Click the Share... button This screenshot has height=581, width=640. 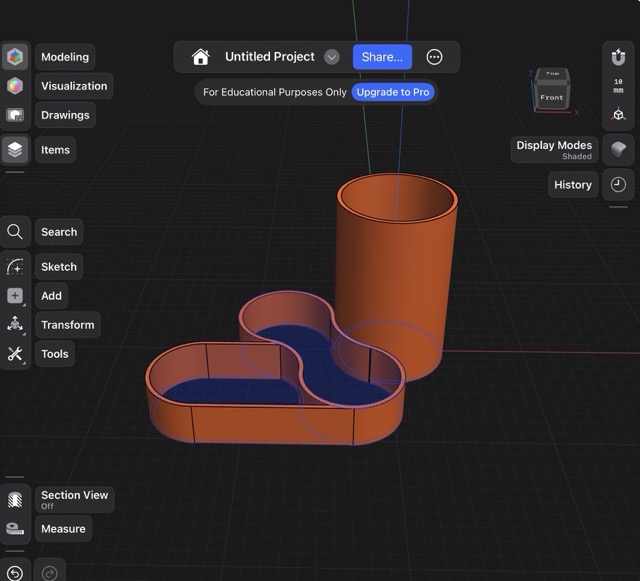[382, 57]
